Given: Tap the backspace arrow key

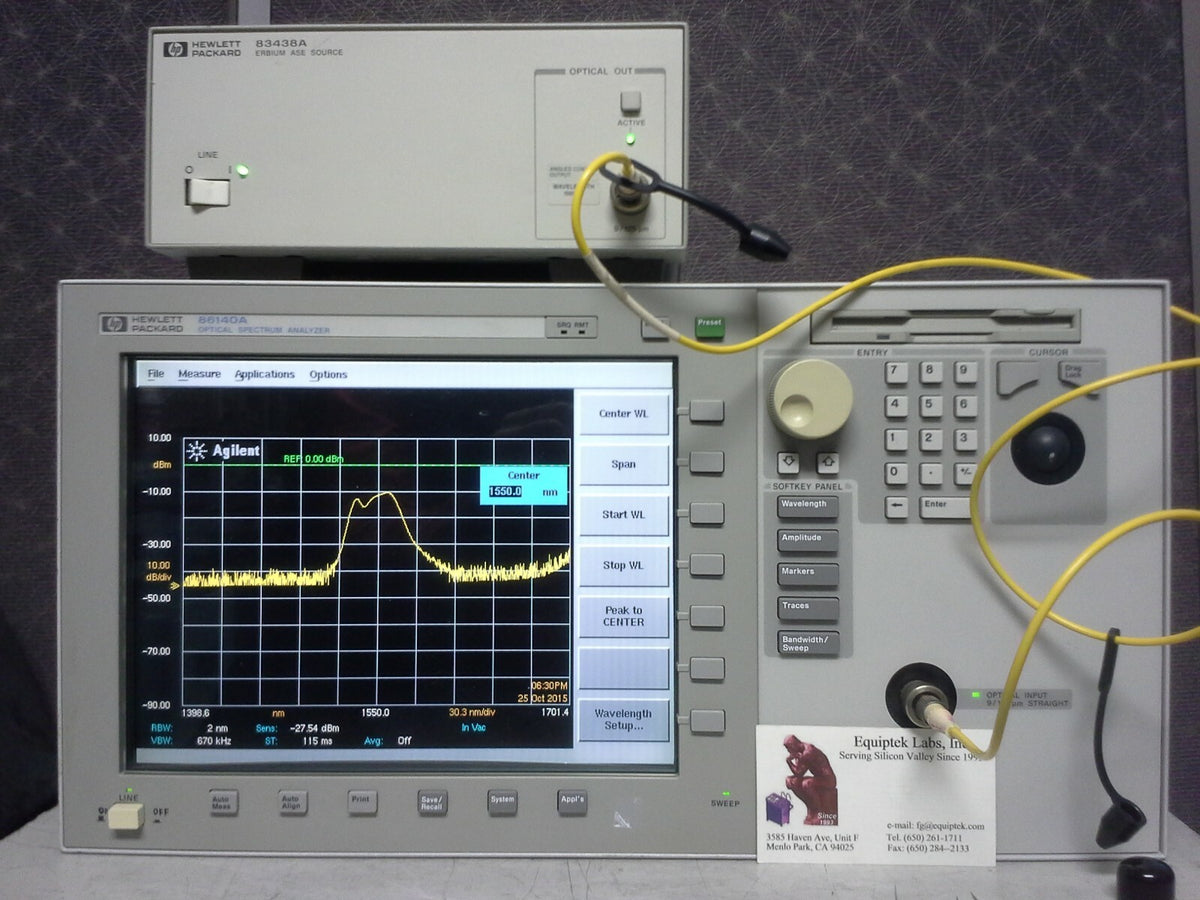Looking at the screenshot, I should tap(897, 507).
